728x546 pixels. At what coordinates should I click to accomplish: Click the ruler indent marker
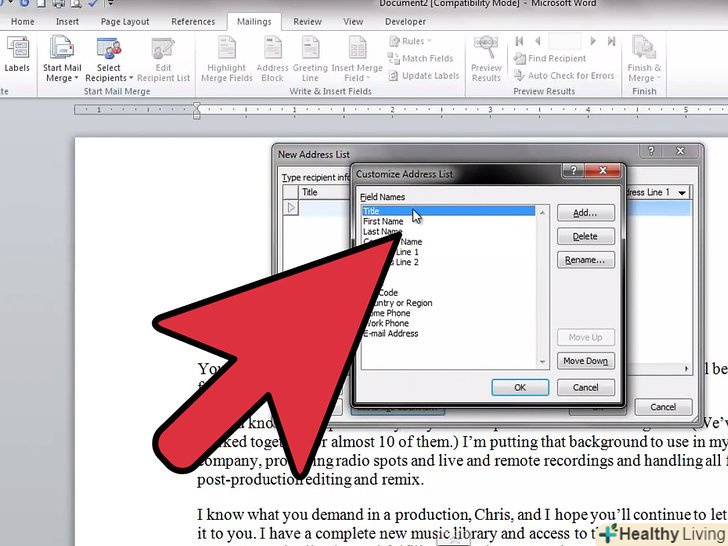(x=196, y=111)
